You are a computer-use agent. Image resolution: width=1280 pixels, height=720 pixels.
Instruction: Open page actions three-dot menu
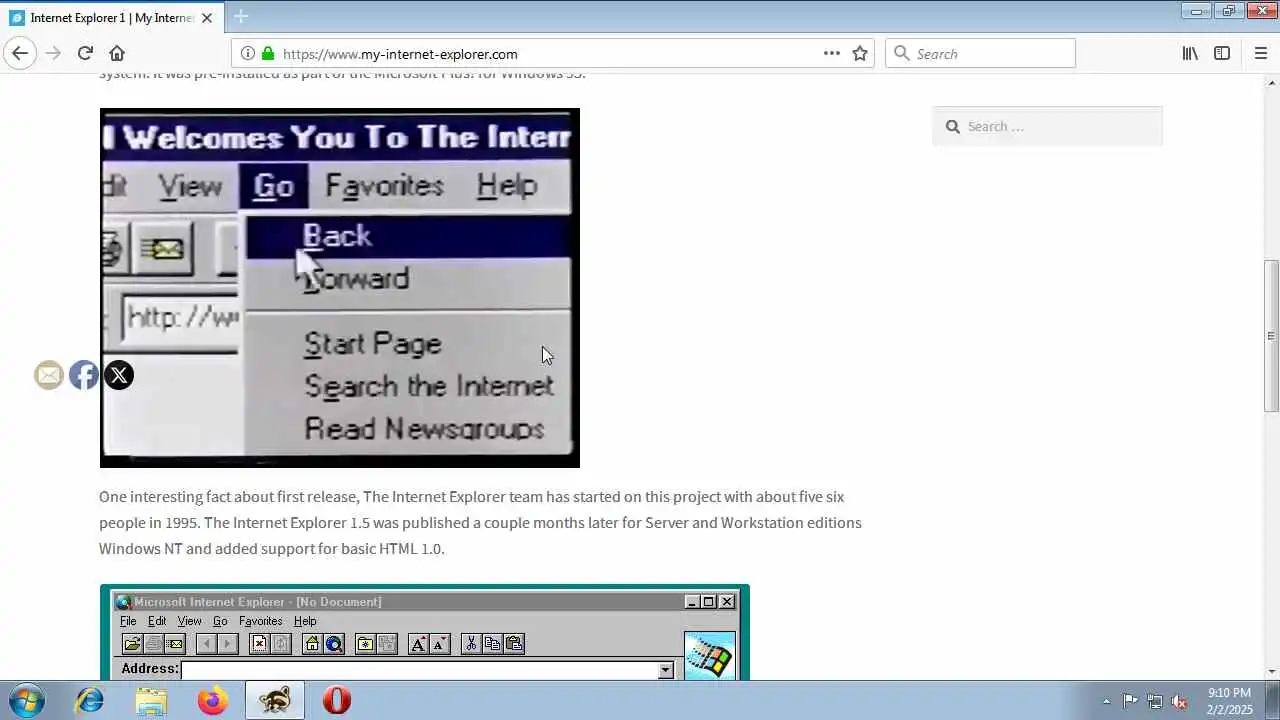tap(832, 54)
